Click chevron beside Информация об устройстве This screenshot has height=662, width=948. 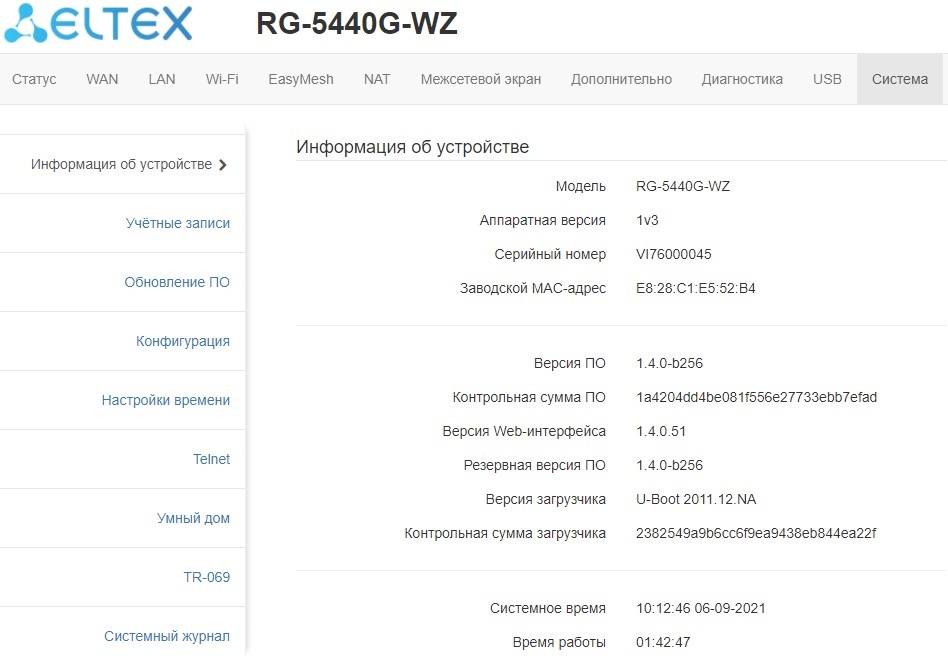(223, 165)
